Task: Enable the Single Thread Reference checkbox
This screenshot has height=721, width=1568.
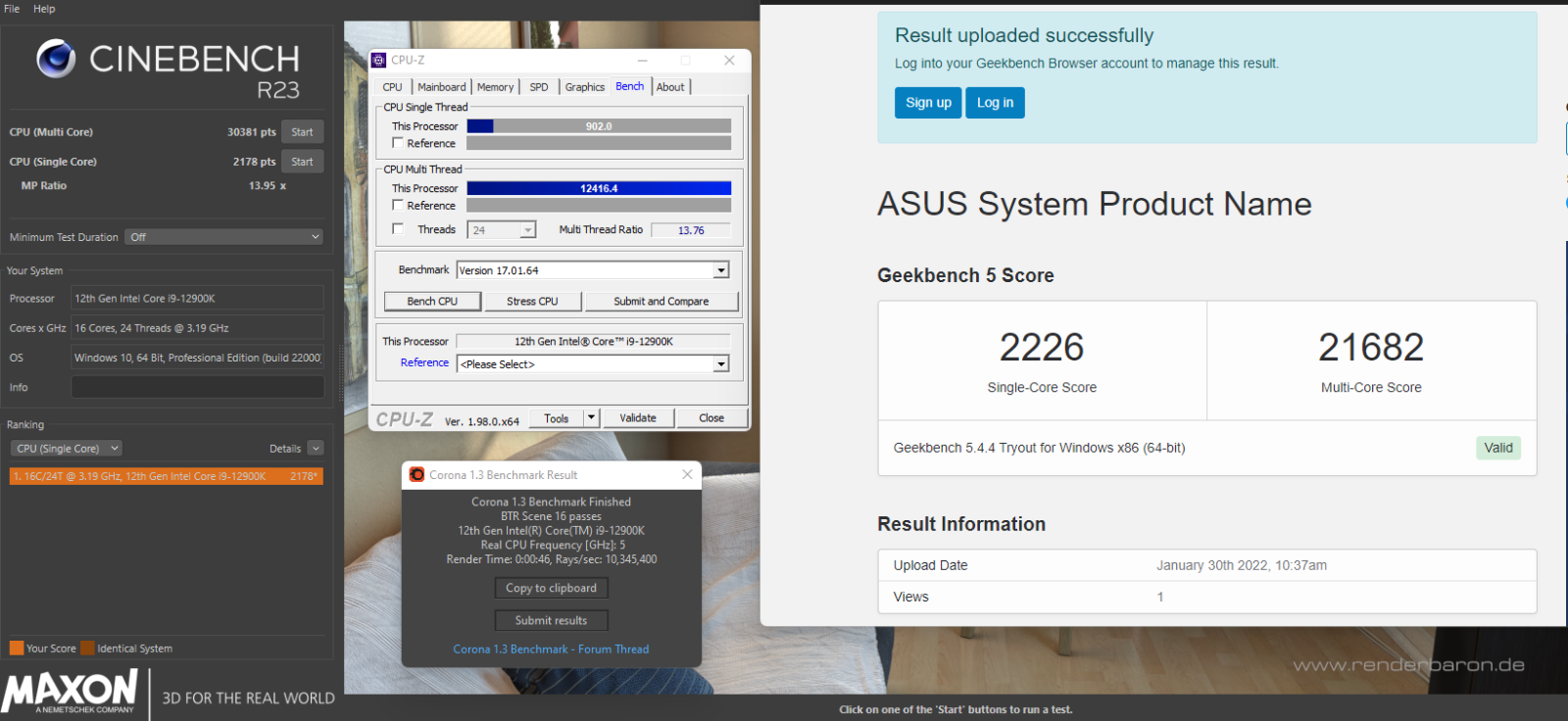Action: click(x=398, y=143)
